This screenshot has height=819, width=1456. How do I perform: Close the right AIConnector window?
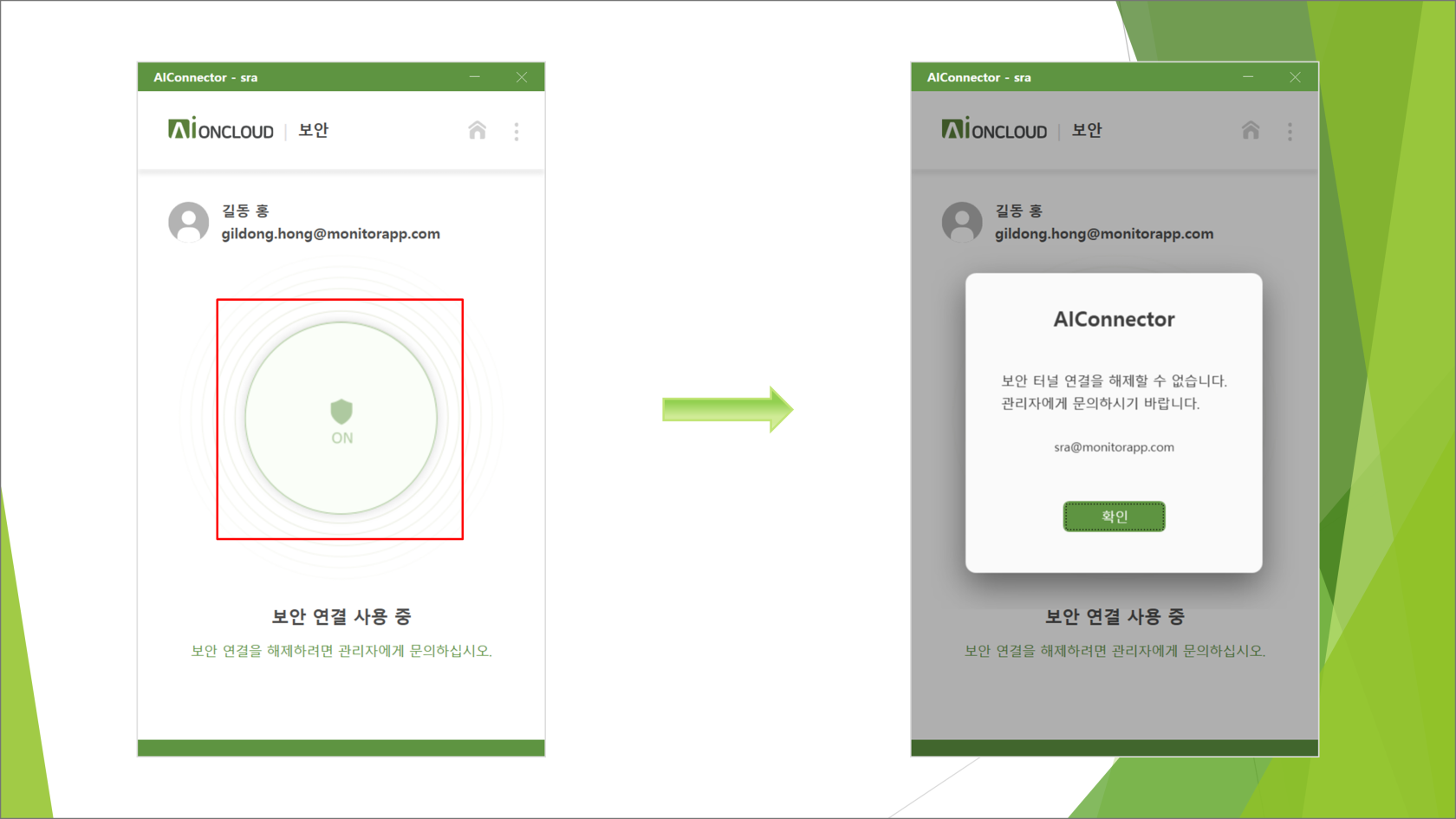1295,77
